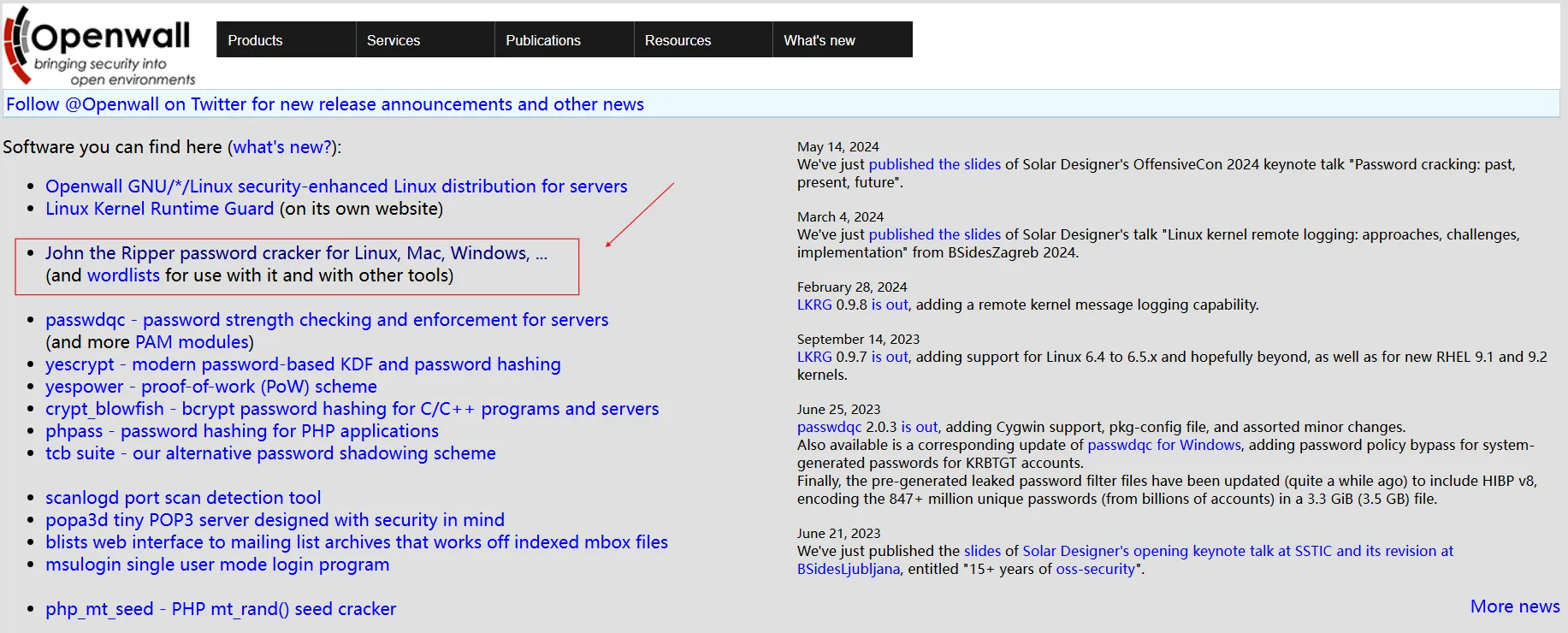Open the Openwall GNU/*/Linux distribution link
Screen dimensions: 1568x633
[335, 186]
